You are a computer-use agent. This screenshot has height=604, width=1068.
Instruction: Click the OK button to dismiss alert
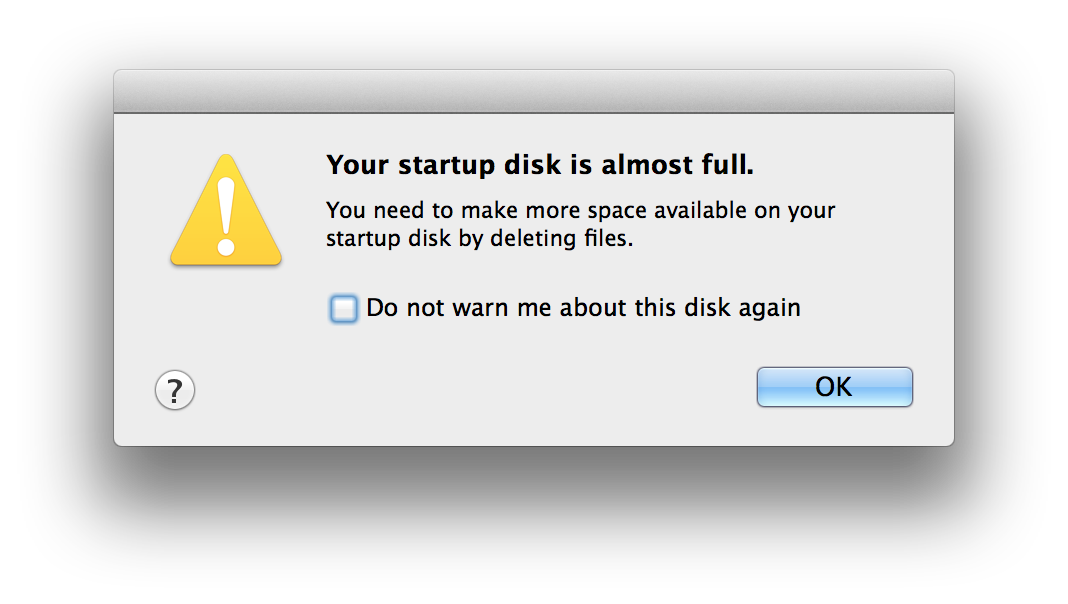[834, 387]
